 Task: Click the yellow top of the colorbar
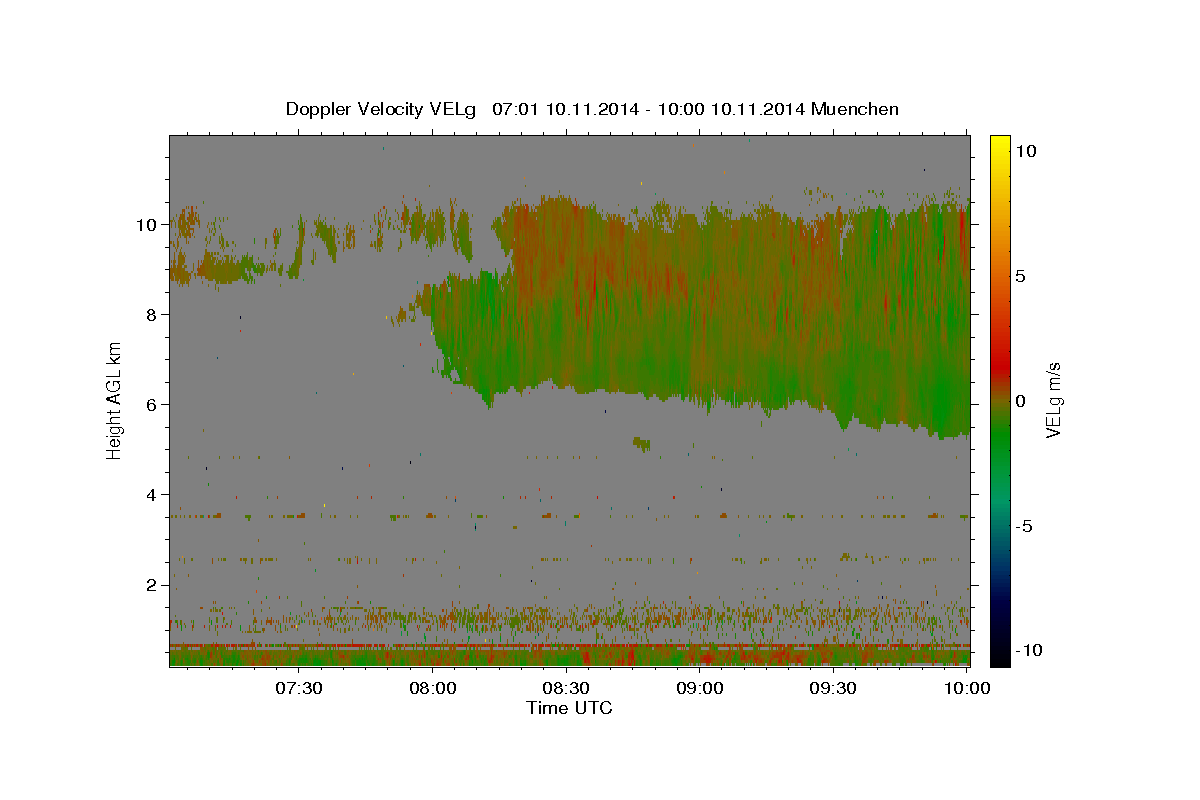(999, 142)
